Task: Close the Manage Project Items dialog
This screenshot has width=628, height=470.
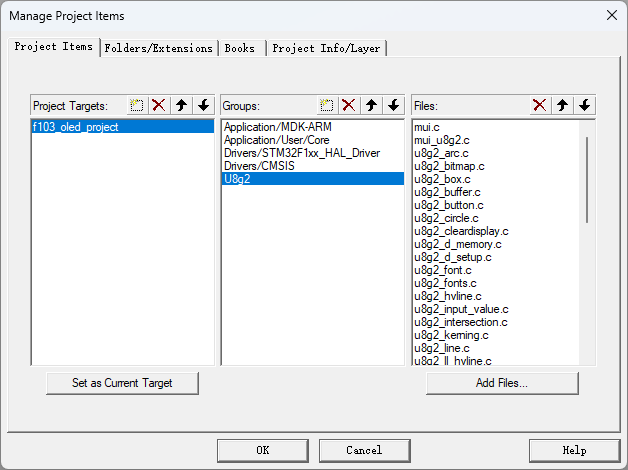Action: [x=612, y=16]
